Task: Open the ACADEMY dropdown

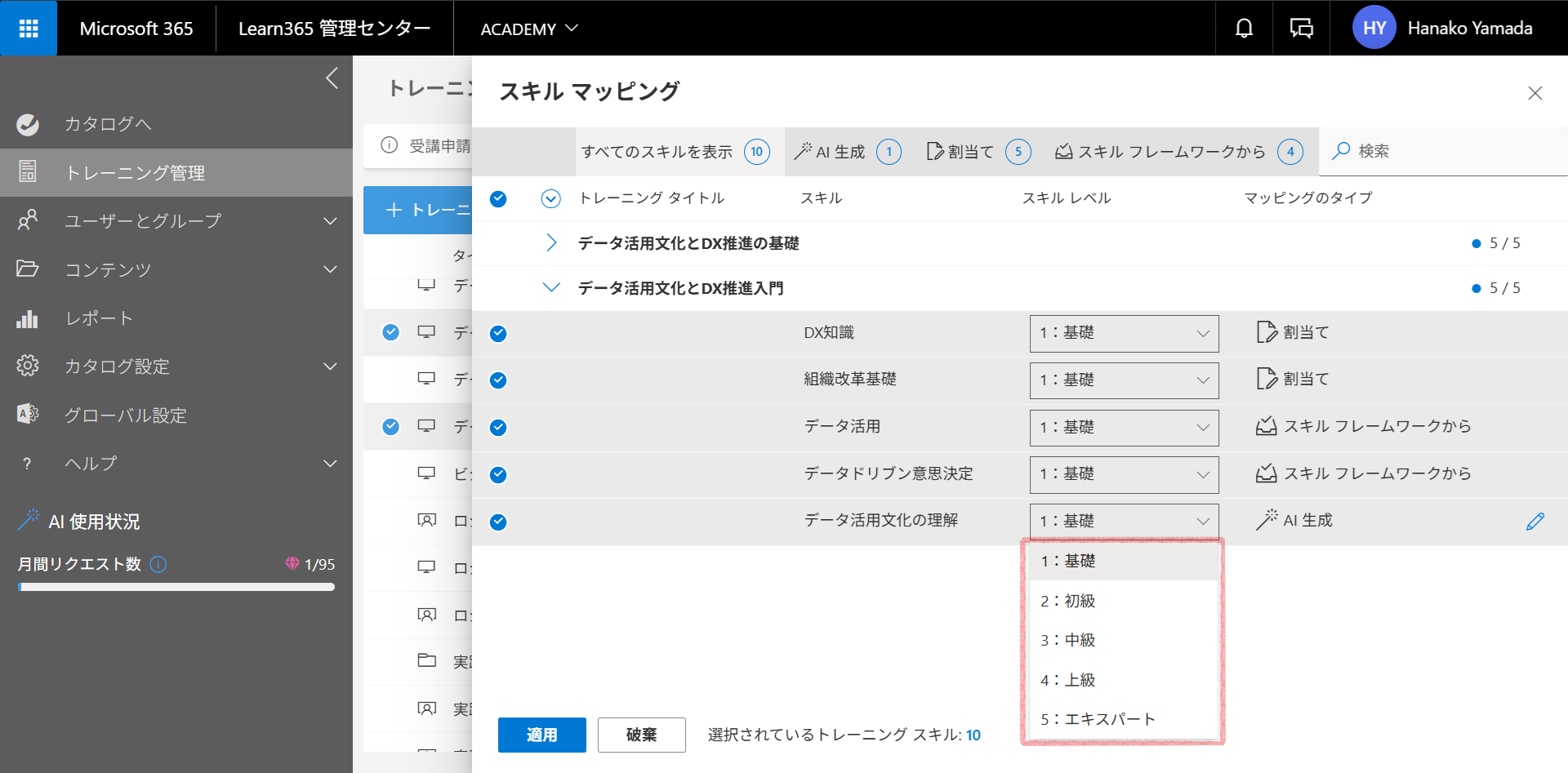Action: click(529, 29)
